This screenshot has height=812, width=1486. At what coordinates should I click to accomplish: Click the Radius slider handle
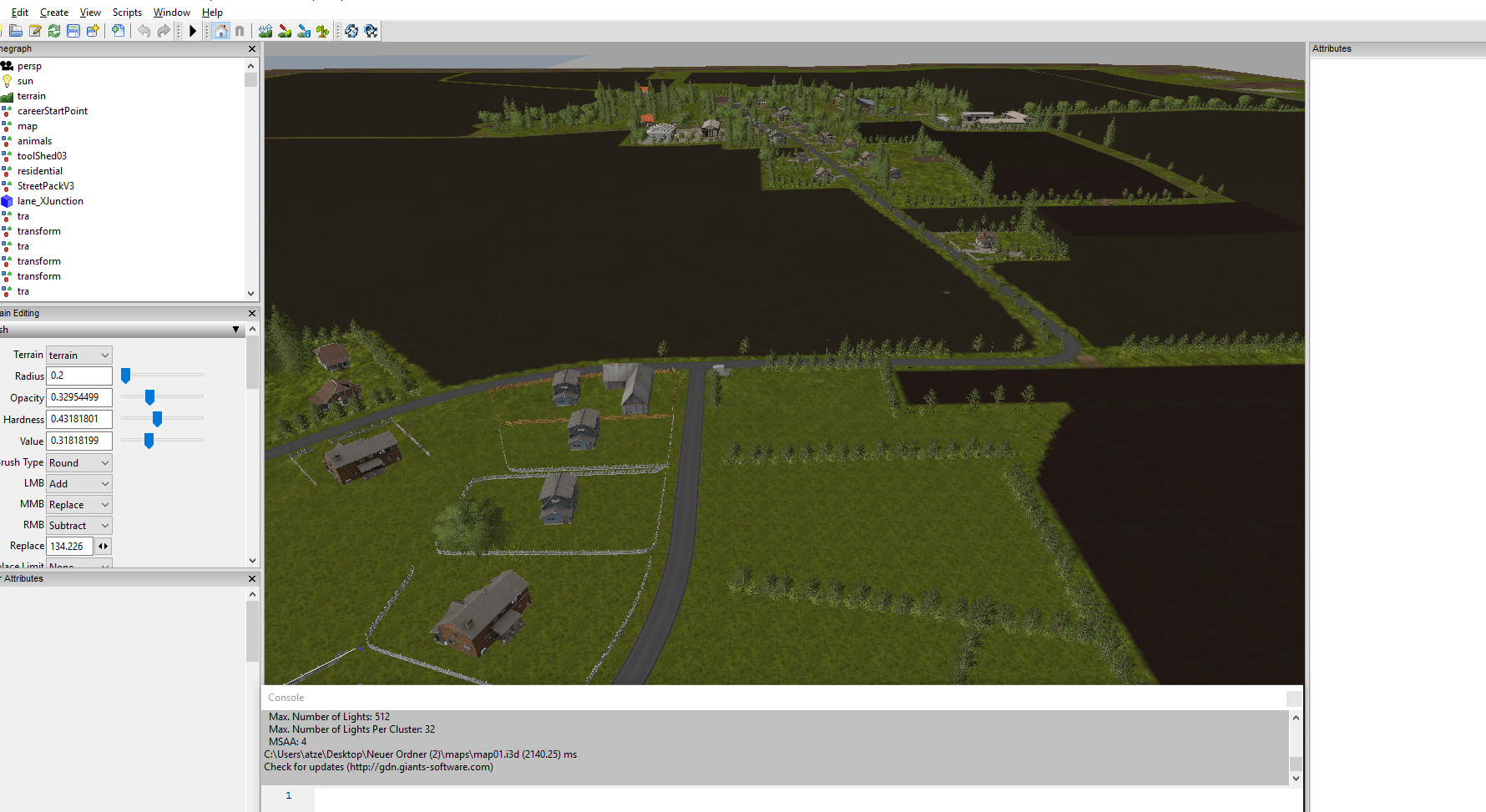click(125, 376)
